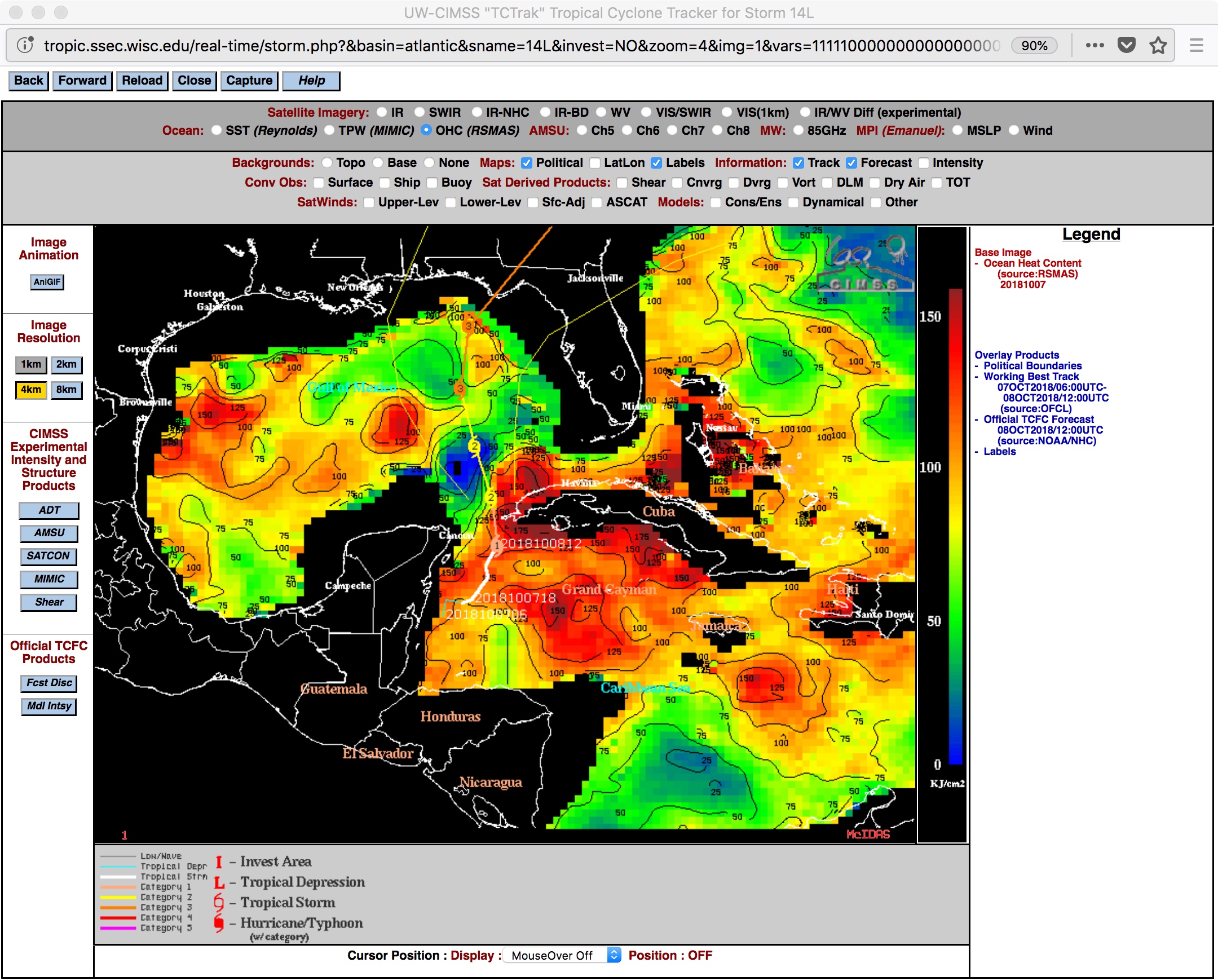Select WV water vapor imagery
The width and height of the screenshot is (1218, 980).
click(x=601, y=112)
